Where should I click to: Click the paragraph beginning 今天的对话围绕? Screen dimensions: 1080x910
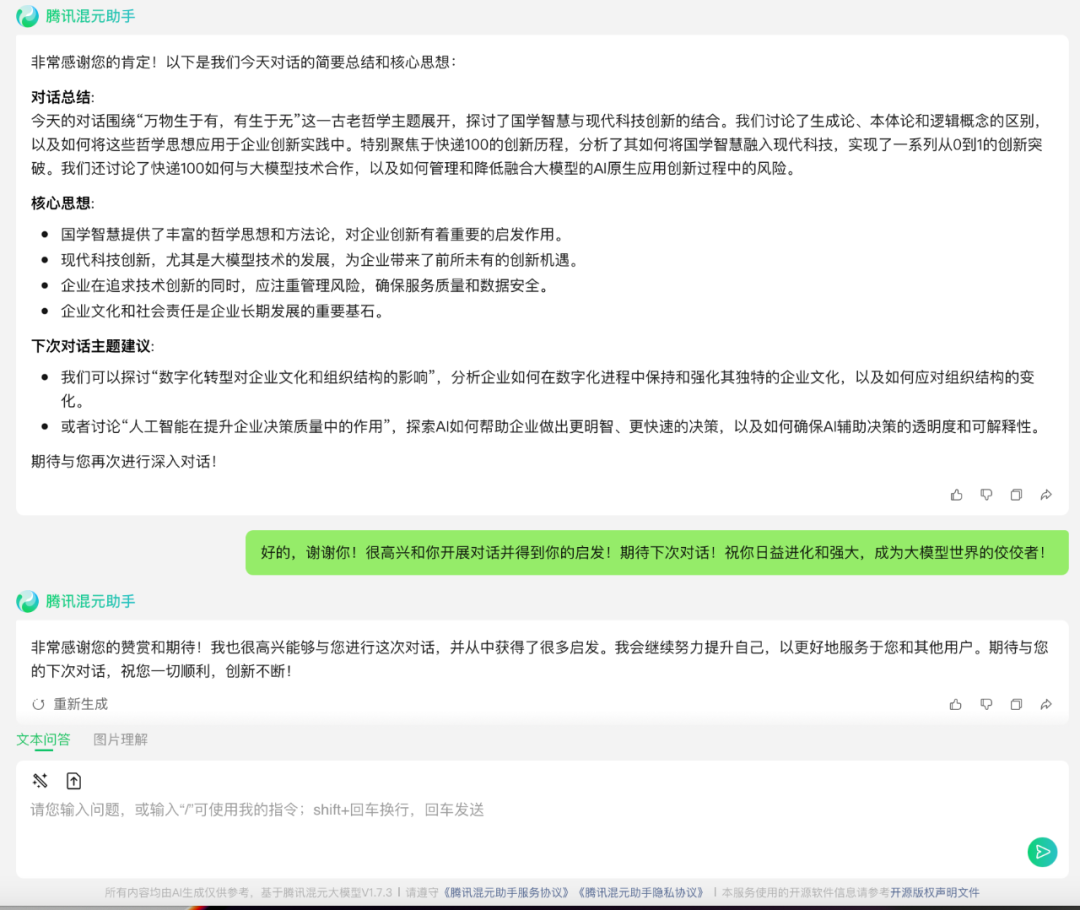[537, 145]
